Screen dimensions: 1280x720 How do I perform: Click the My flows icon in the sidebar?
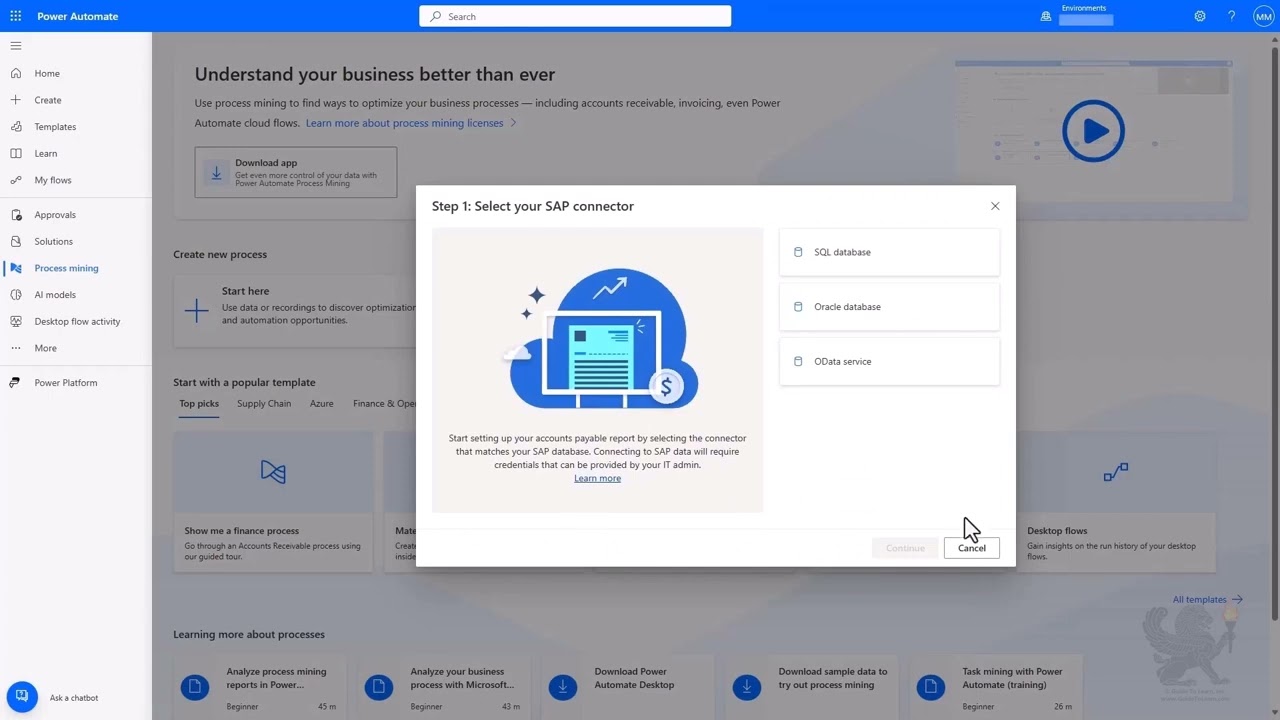[15, 180]
